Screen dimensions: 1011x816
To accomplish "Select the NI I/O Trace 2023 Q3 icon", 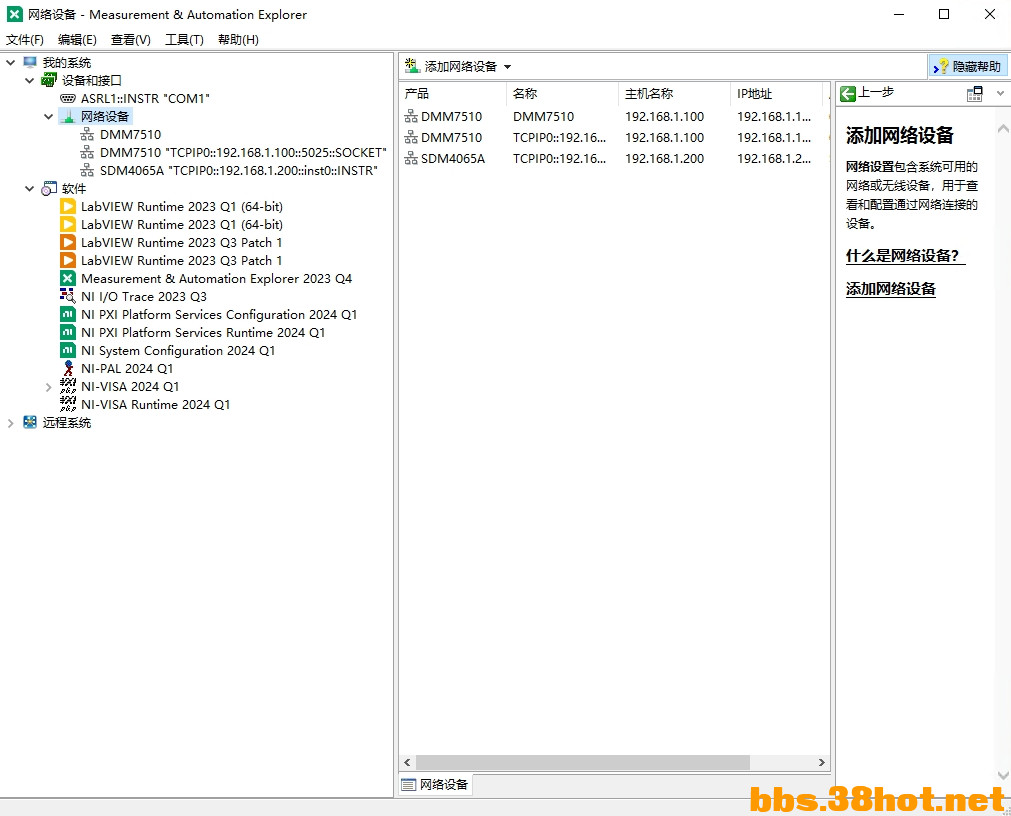I will tap(68, 296).
